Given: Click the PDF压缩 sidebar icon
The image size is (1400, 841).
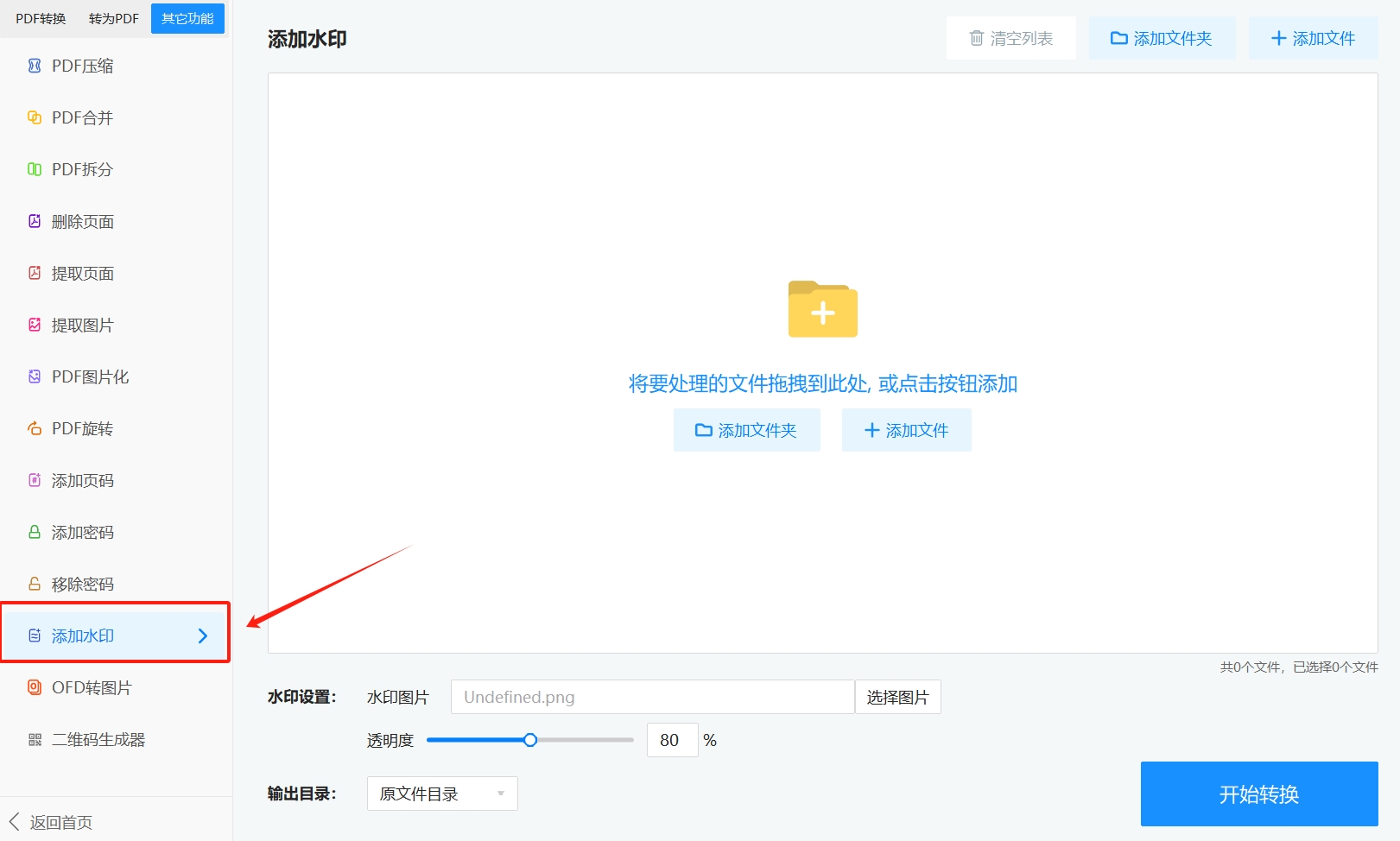Looking at the screenshot, I should (35, 66).
